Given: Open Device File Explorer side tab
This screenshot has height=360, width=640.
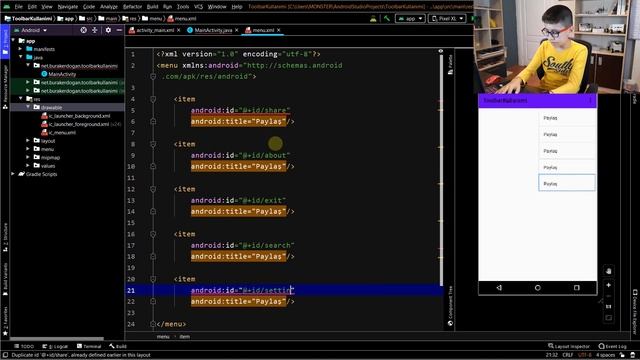Looking at the screenshot, I should pos(635,312).
